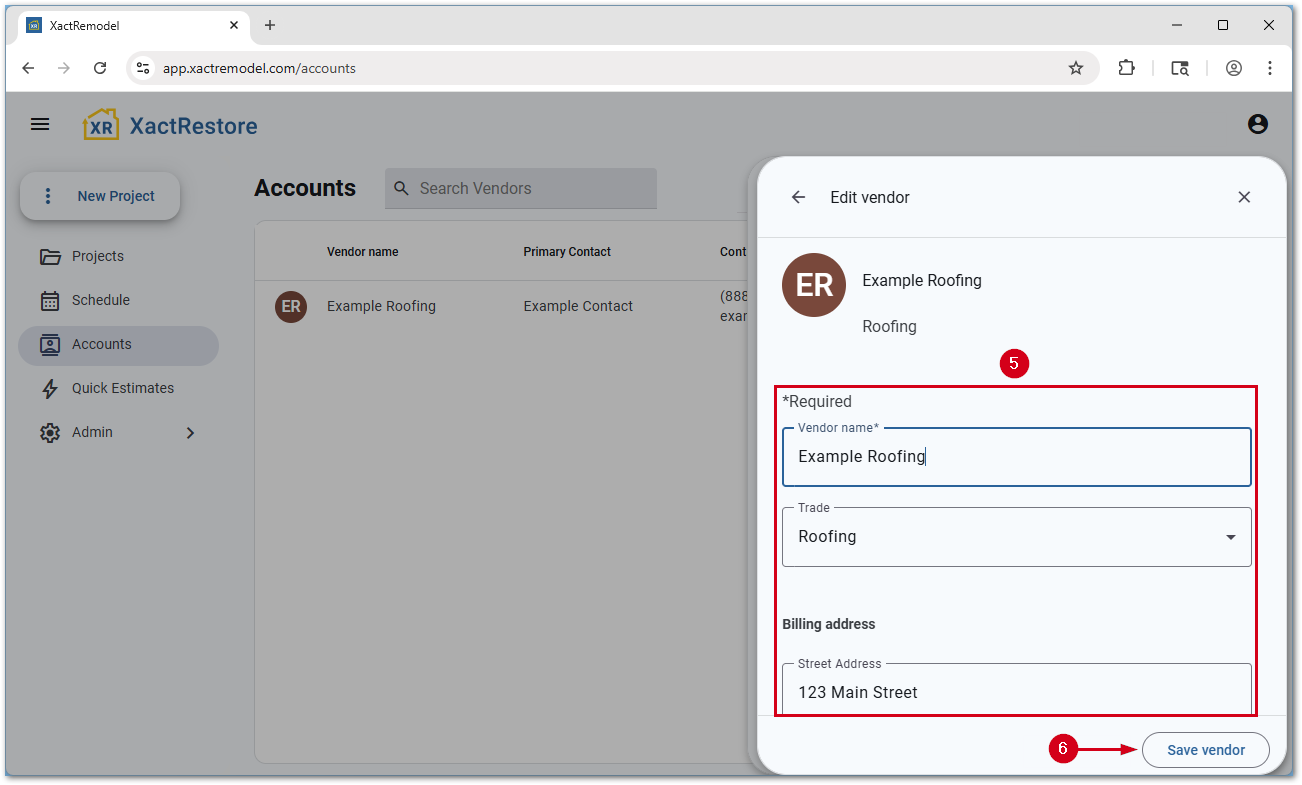Click Example Contact in the vendor table
Image resolution: width=1302 pixels, height=785 pixels.
[x=578, y=306]
